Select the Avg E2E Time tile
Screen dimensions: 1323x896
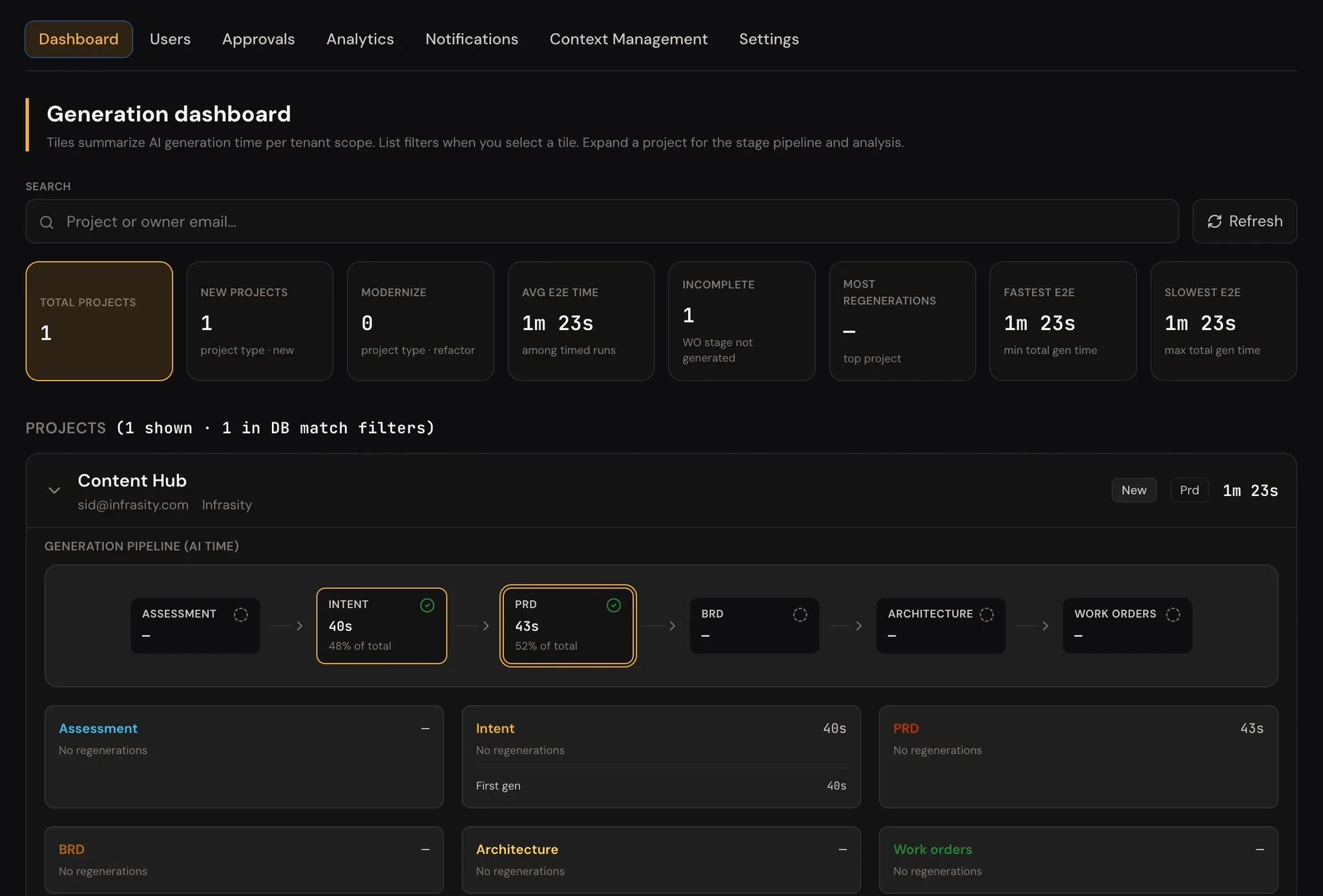click(x=581, y=321)
